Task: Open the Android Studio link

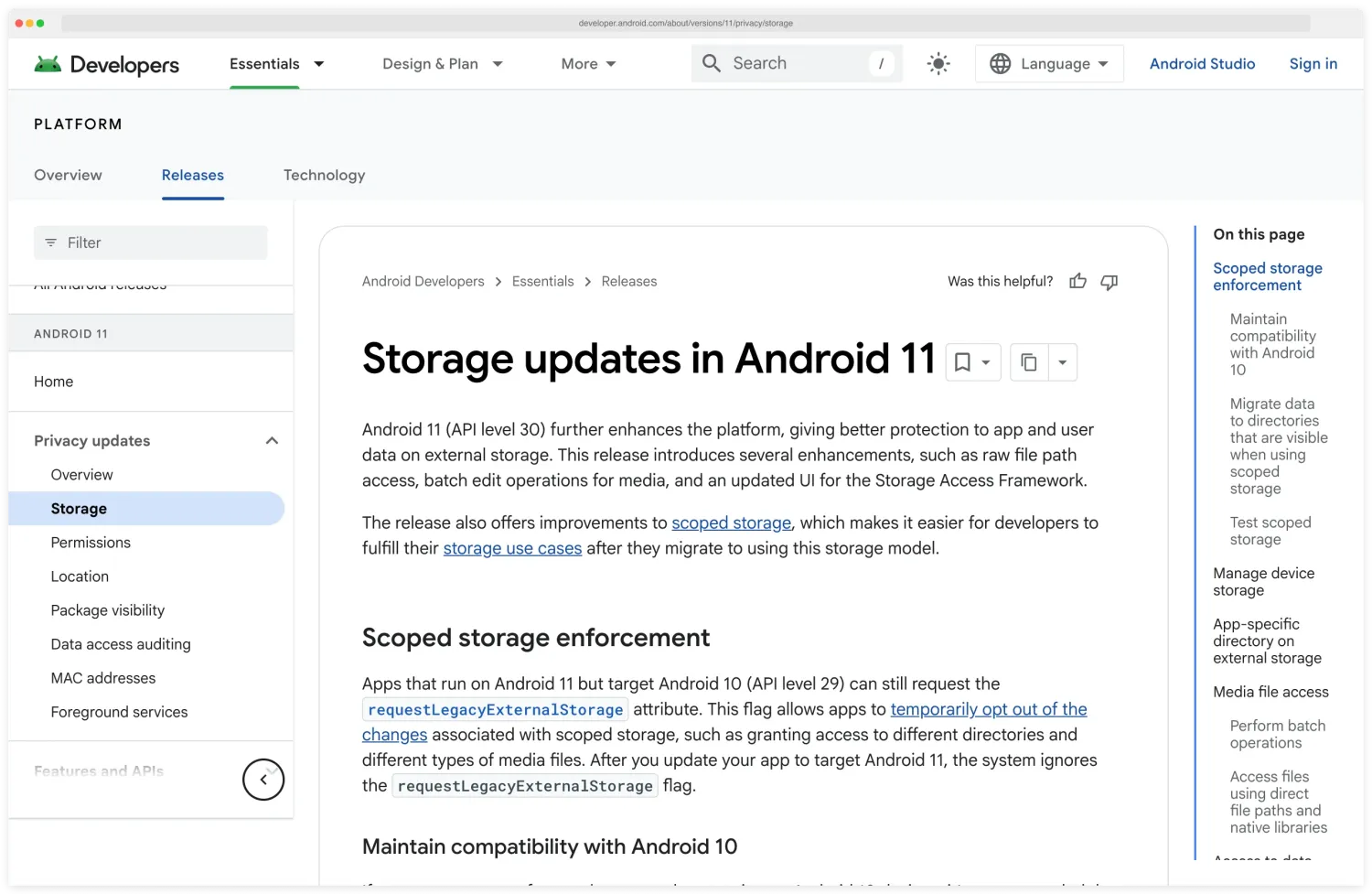Action: pos(1202,64)
